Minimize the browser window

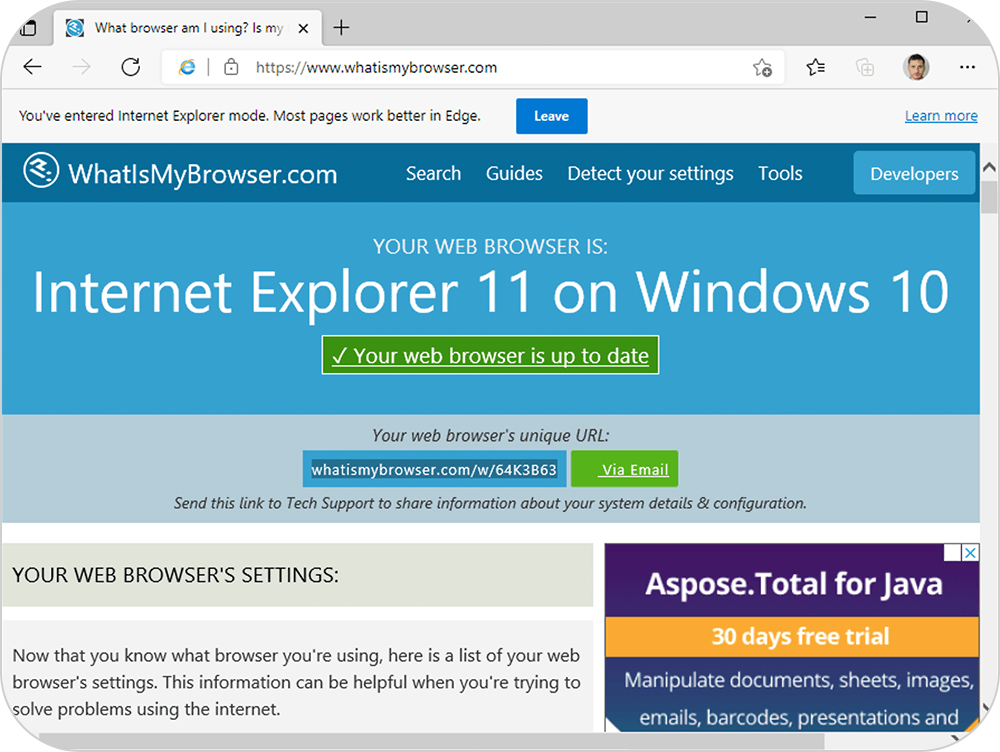coord(870,17)
